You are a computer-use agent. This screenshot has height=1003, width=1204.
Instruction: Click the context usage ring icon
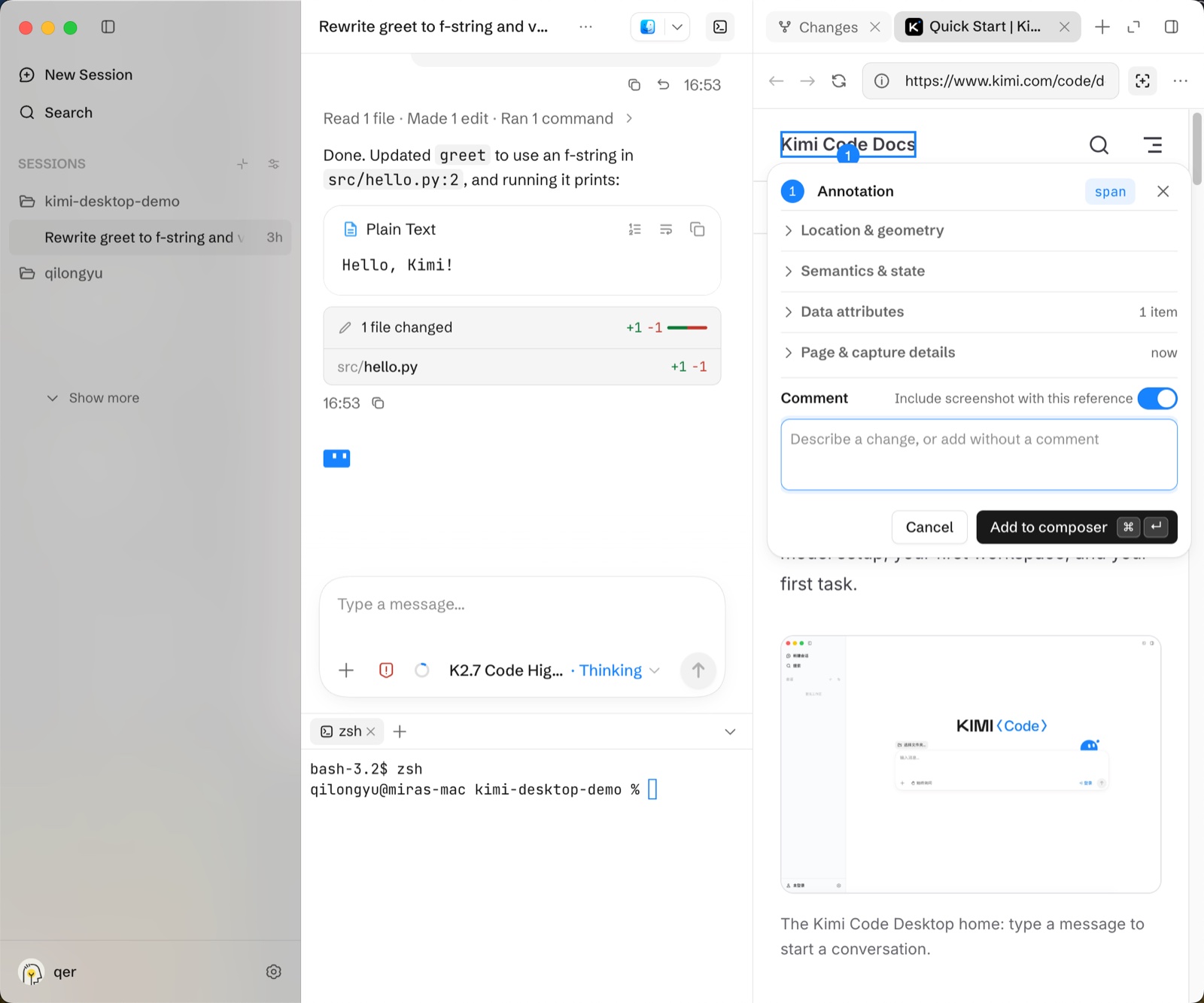pyautogui.click(x=422, y=670)
